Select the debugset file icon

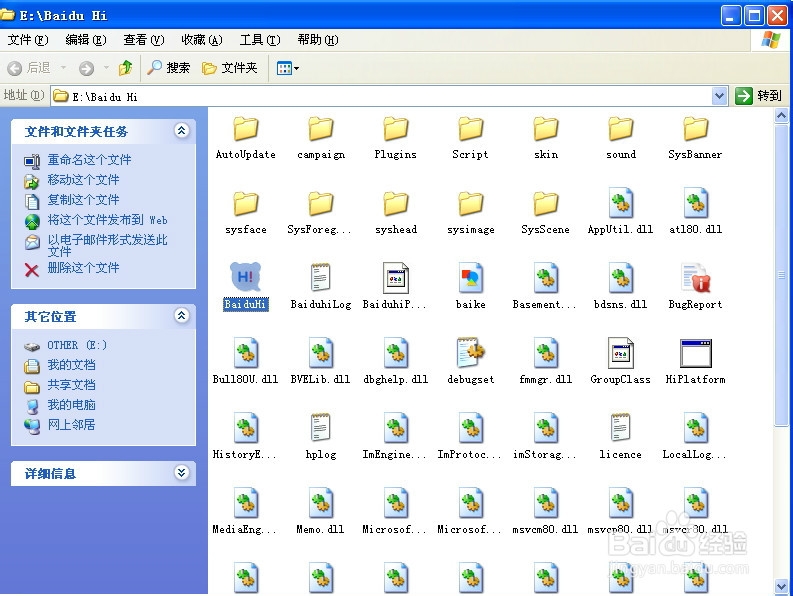[471, 352]
